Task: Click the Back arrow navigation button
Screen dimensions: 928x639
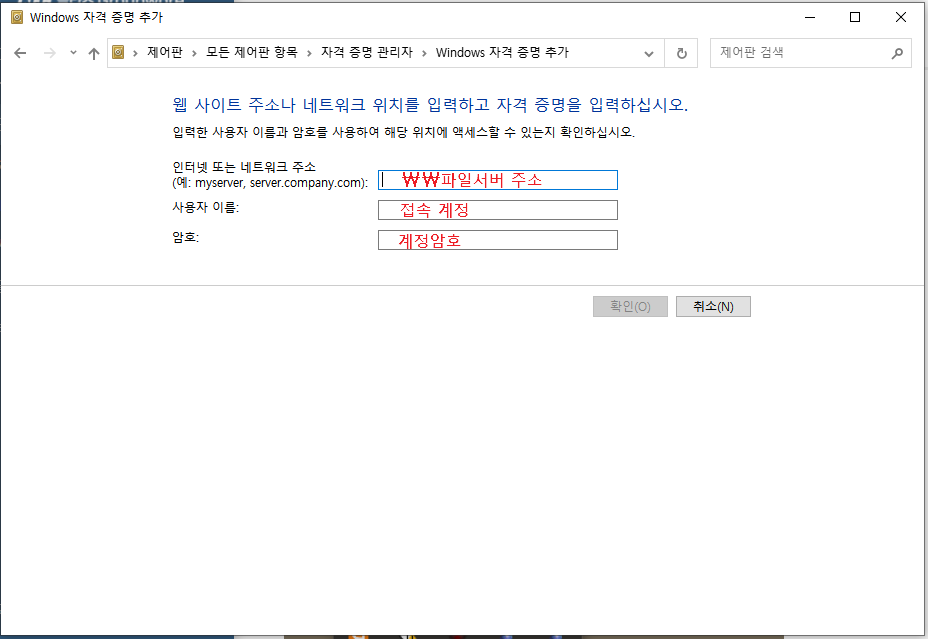Action: click(20, 53)
